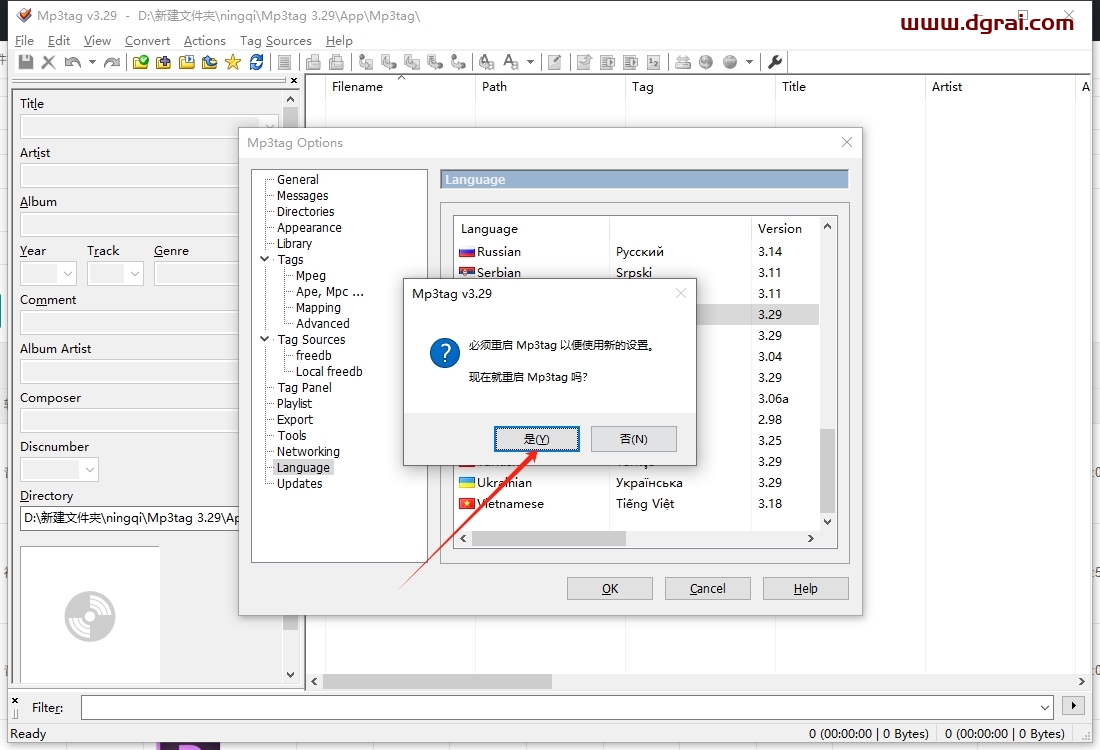The width and height of the screenshot is (1100, 750).
Task: Select General in options tree
Action: pyautogui.click(x=297, y=180)
